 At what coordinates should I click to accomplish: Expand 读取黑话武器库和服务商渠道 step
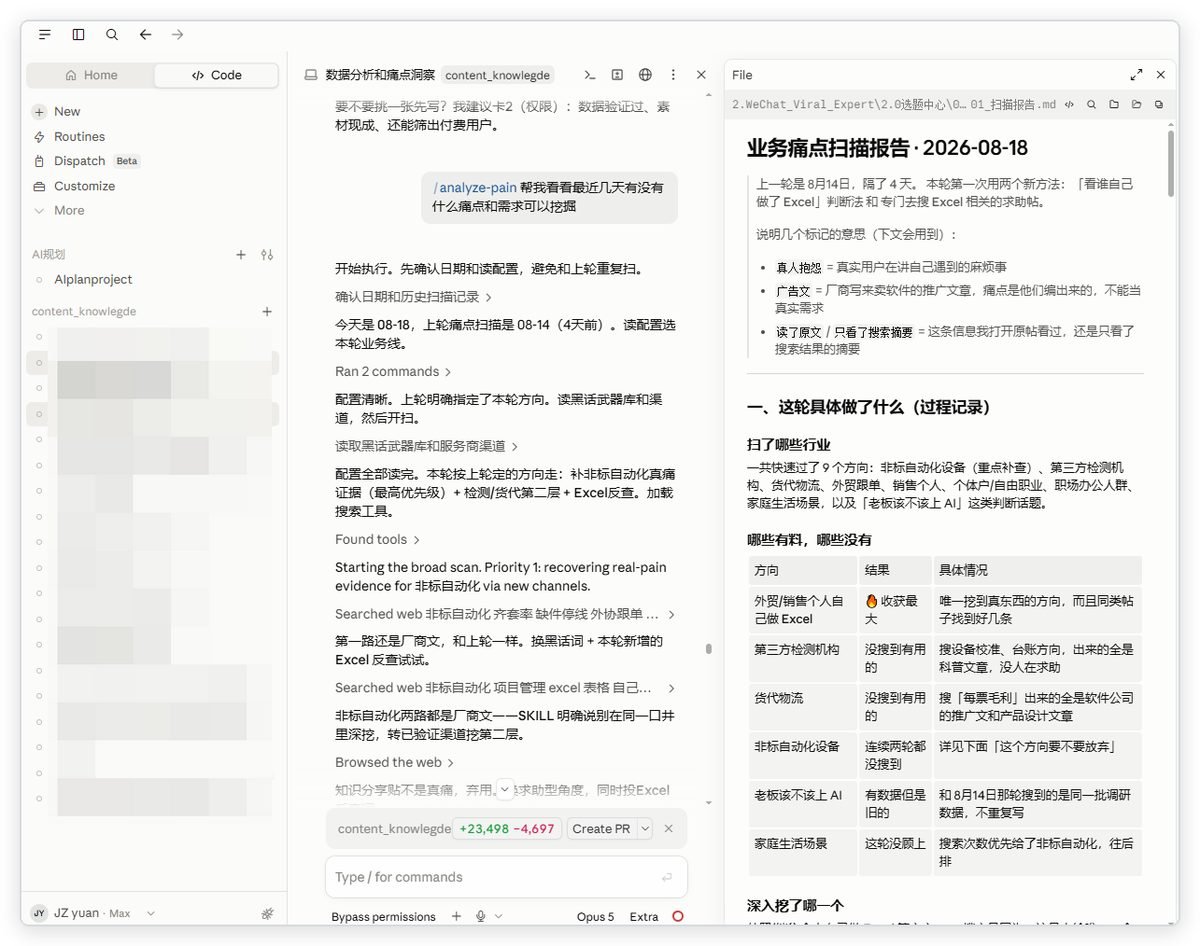click(427, 446)
